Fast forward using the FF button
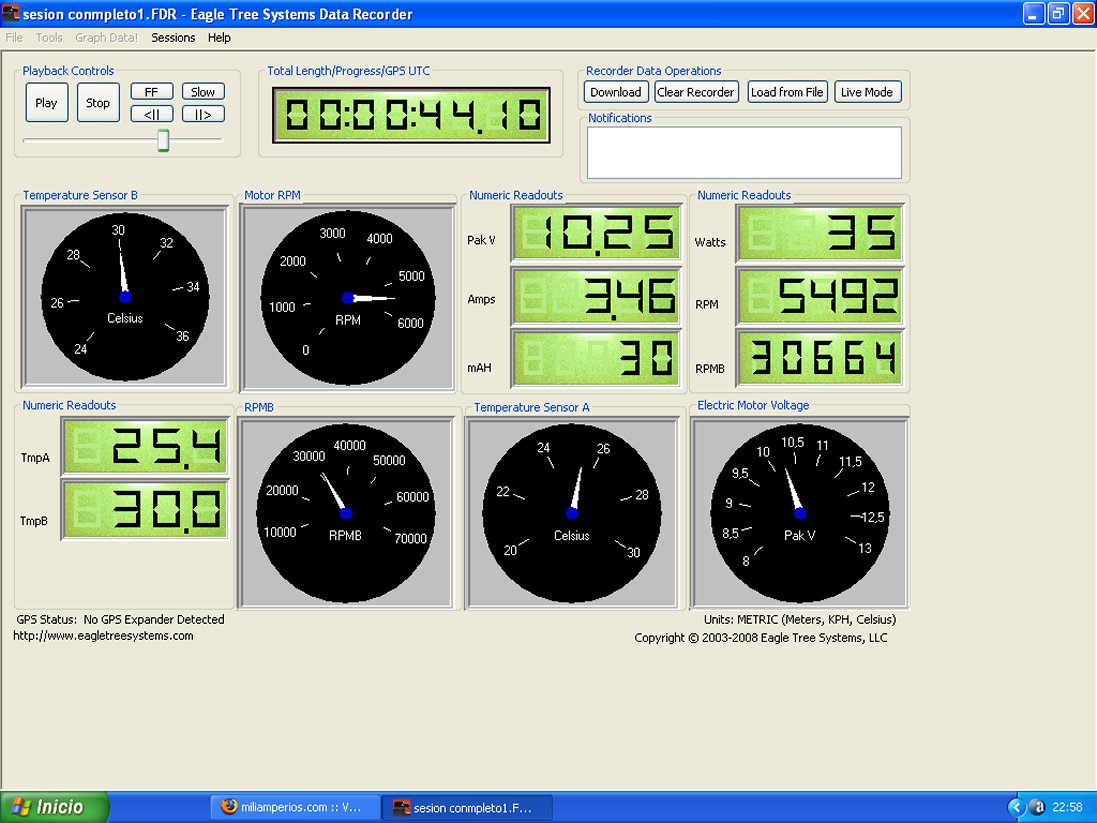Image resolution: width=1097 pixels, height=823 pixels. coord(152,92)
